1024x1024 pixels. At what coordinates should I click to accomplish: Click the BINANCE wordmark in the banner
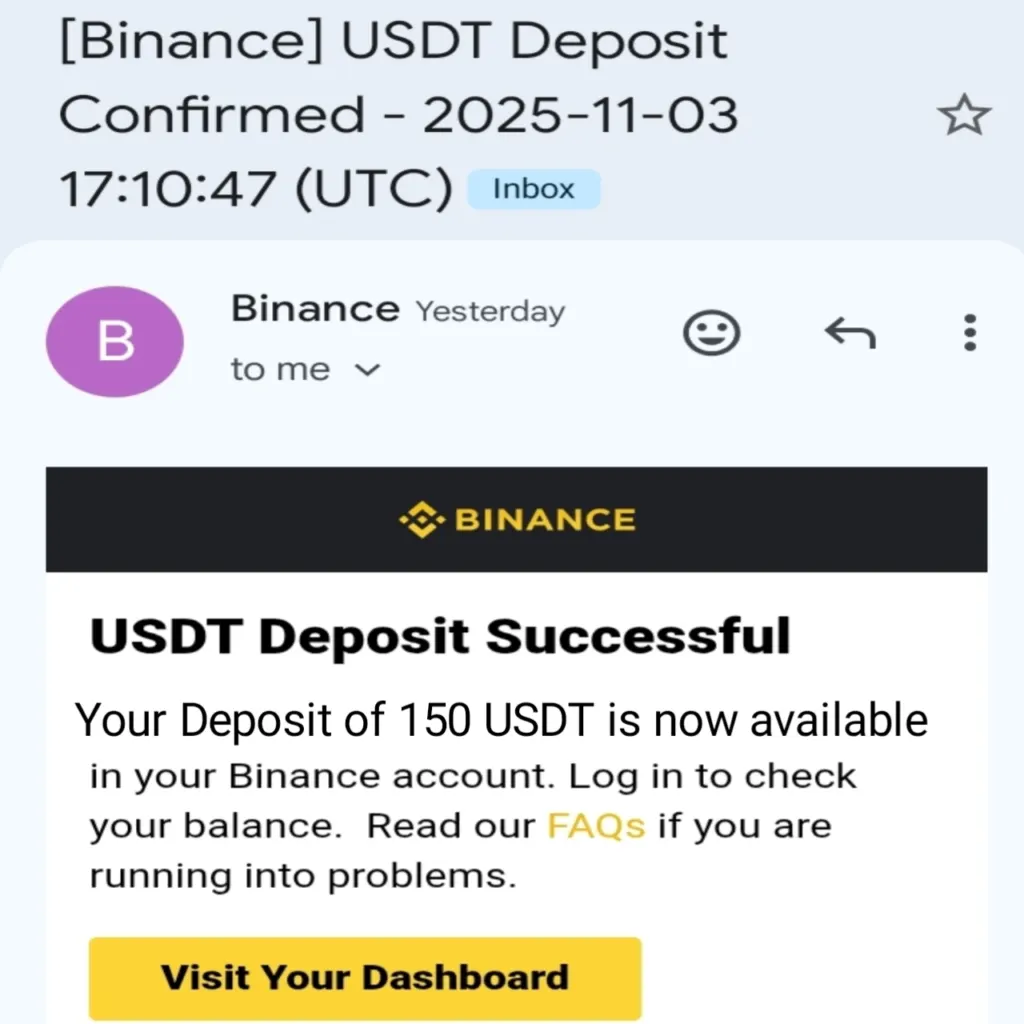[545, 520]
